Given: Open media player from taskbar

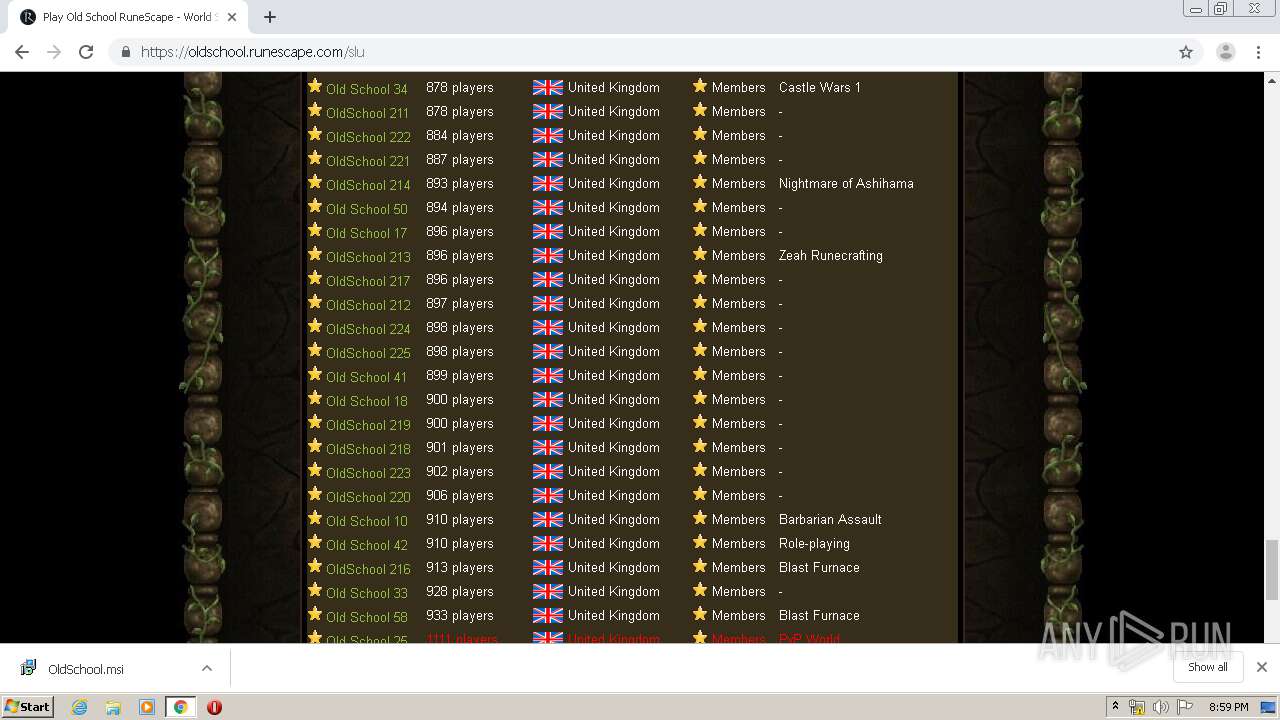Looking at the screenshot, I should (x=147, y=707).
